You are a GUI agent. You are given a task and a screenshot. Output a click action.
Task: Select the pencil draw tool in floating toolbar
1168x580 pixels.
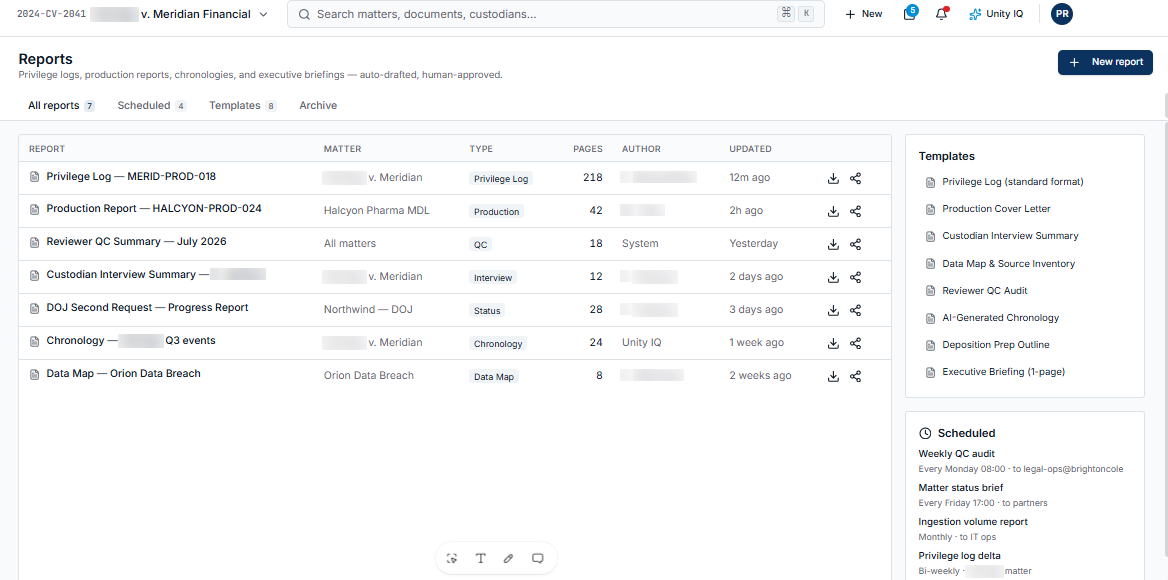[509, 558]
